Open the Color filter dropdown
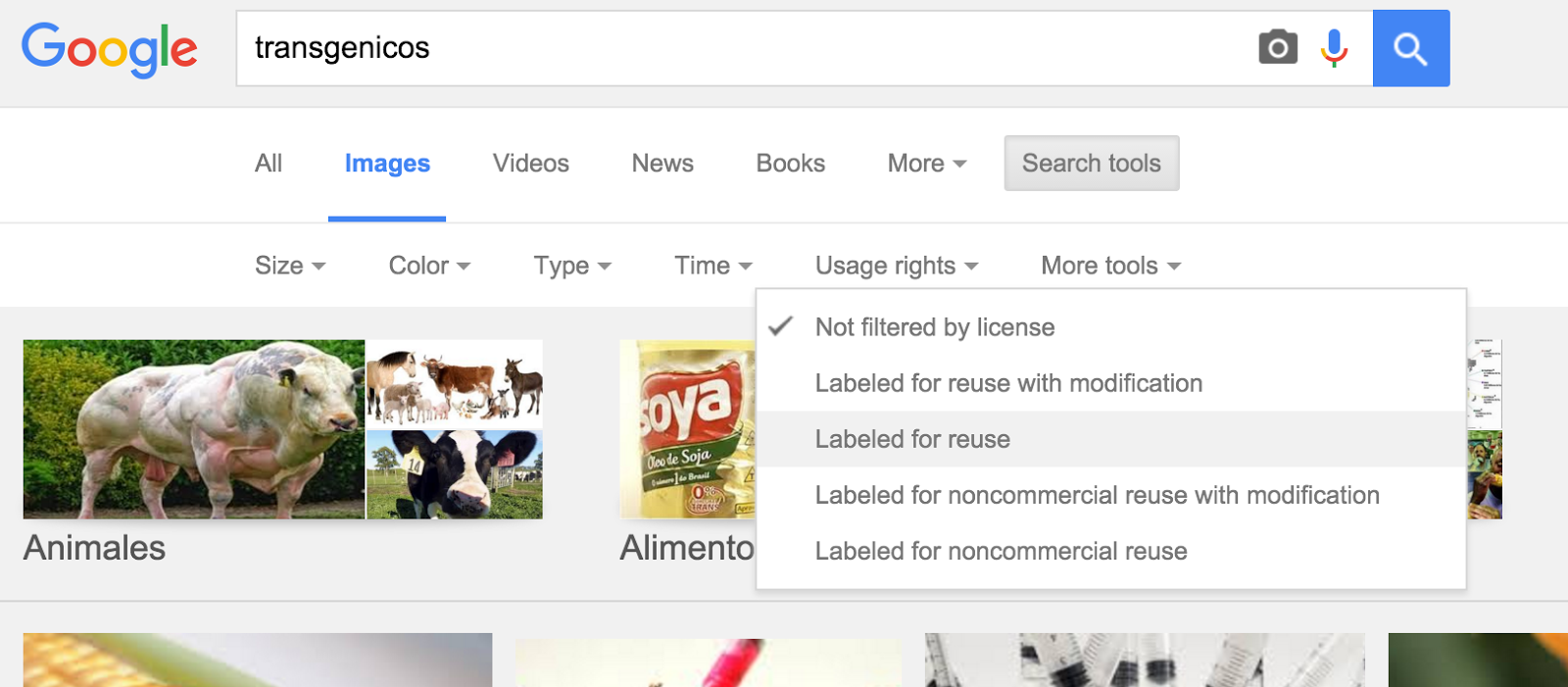Screen dimensions: 1568x687 tap(429, 266)
